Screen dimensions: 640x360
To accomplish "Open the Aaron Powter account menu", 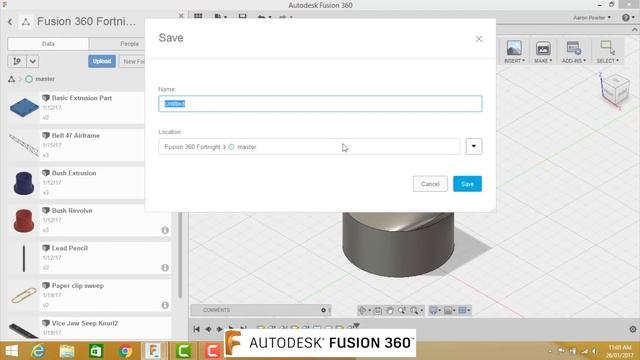I will pyautogui.click(x=592, y=18).
